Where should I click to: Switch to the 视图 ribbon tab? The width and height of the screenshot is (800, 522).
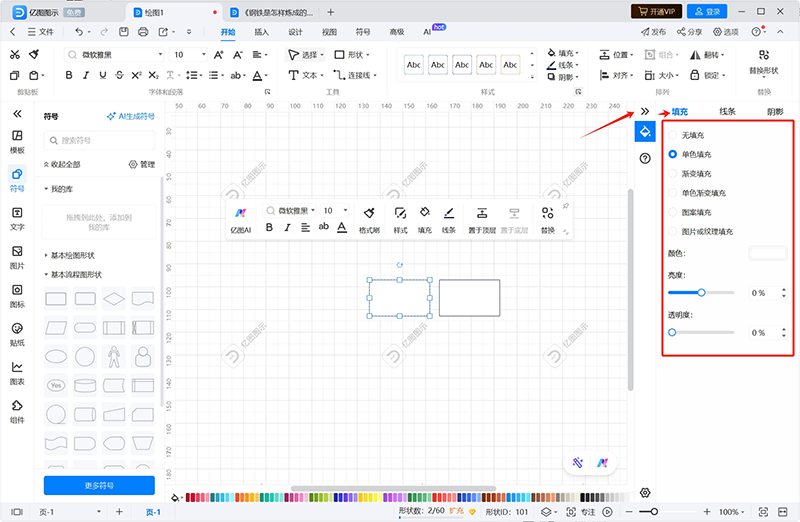pyautogui.click(x=329, y=32)
